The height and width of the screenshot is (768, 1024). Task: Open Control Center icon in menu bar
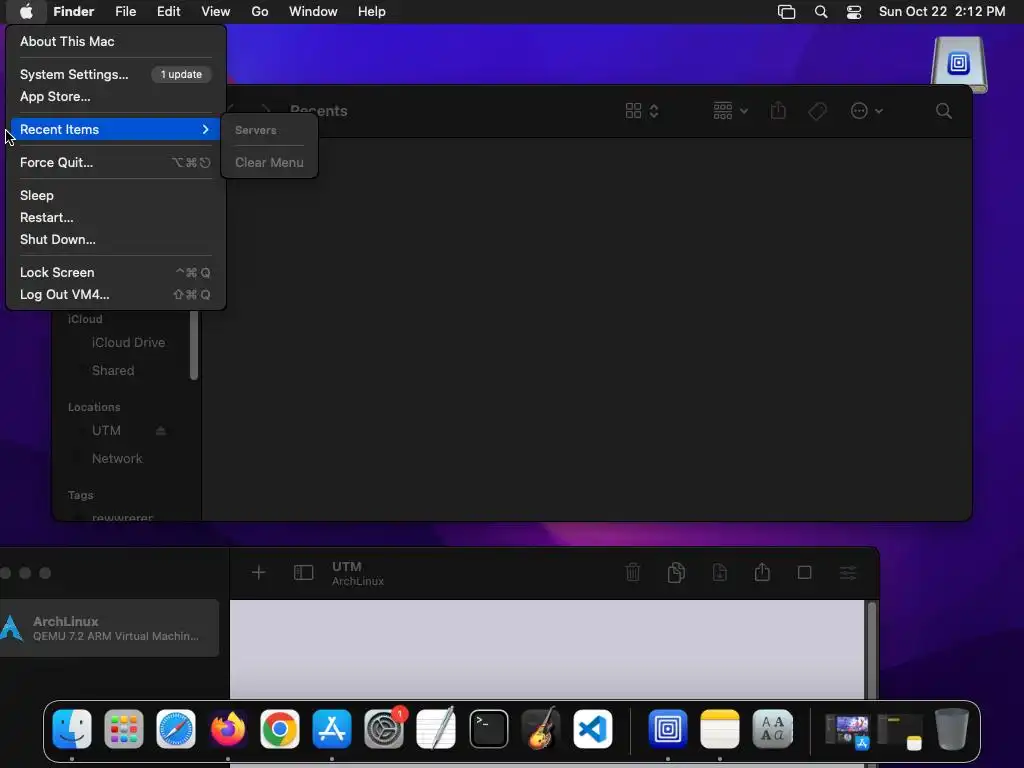(x=854, y=12)
